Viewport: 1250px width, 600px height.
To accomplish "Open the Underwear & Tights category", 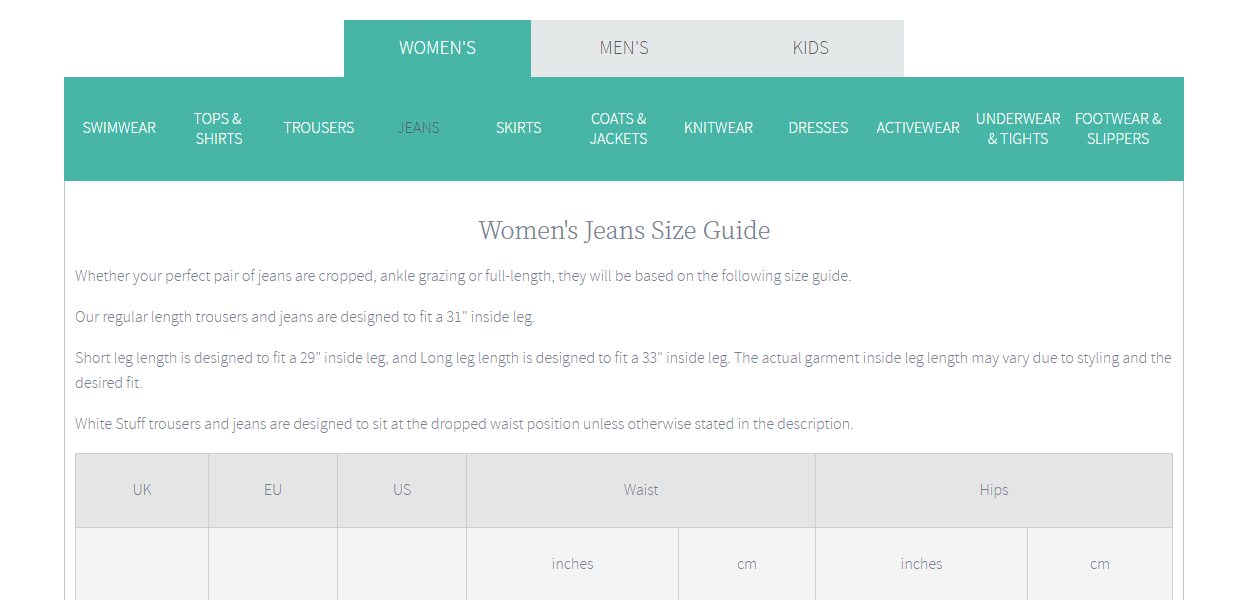I will (1018, 128).
